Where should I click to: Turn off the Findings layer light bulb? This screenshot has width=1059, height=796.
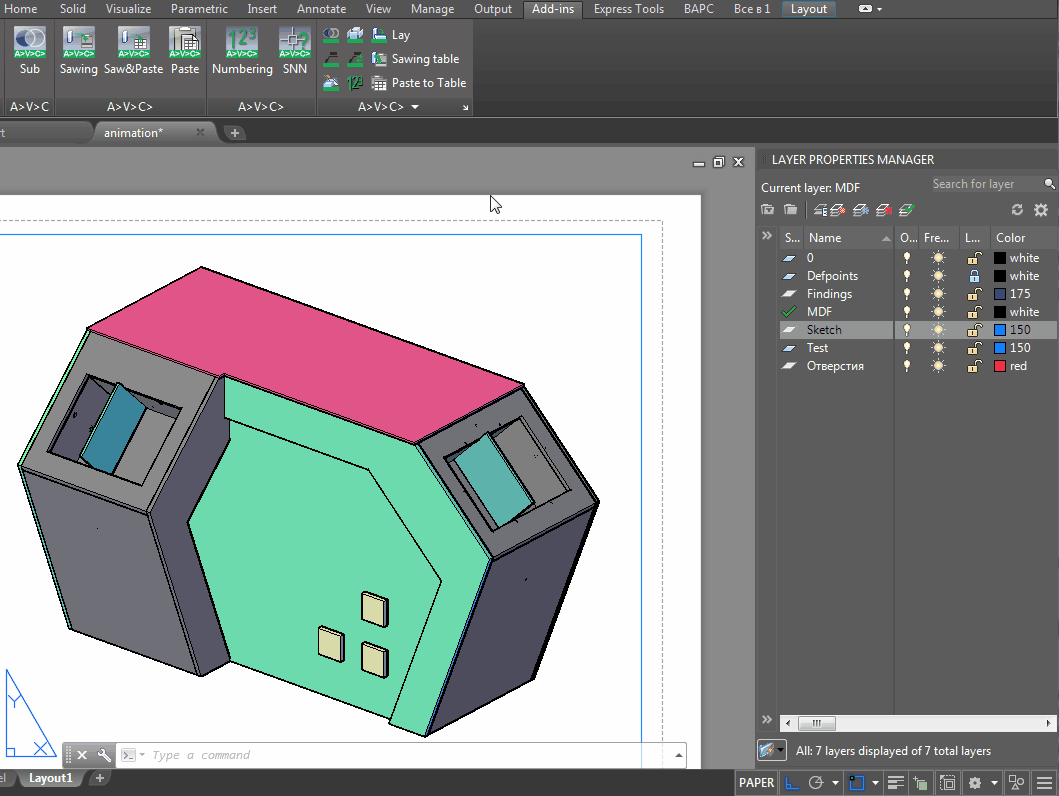[907, 294]
